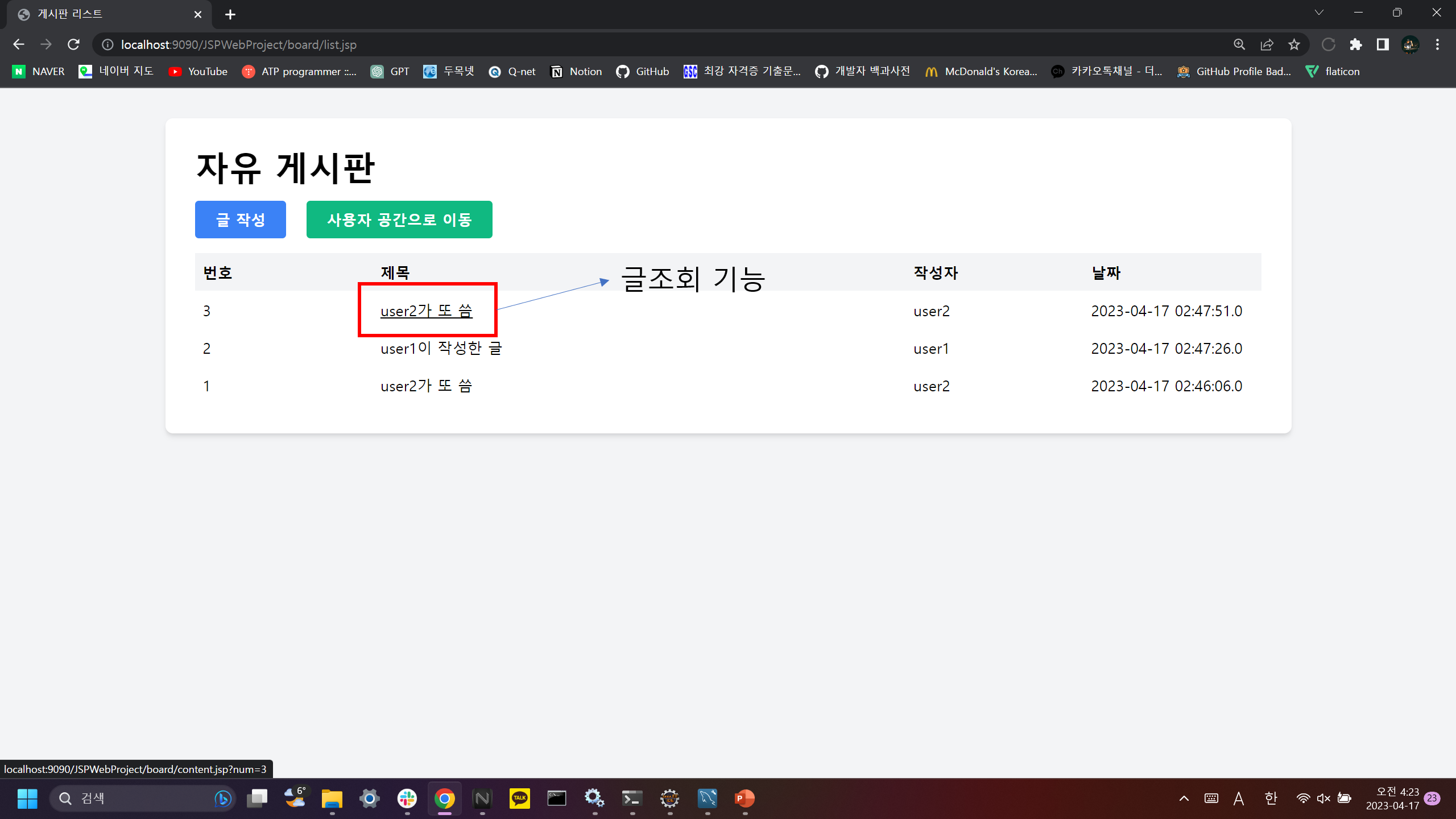Toggle Korean input mode 한 in tray
Image resolution: width=1456 pixels, height=819 pixels.
[x=1271, y=799]
